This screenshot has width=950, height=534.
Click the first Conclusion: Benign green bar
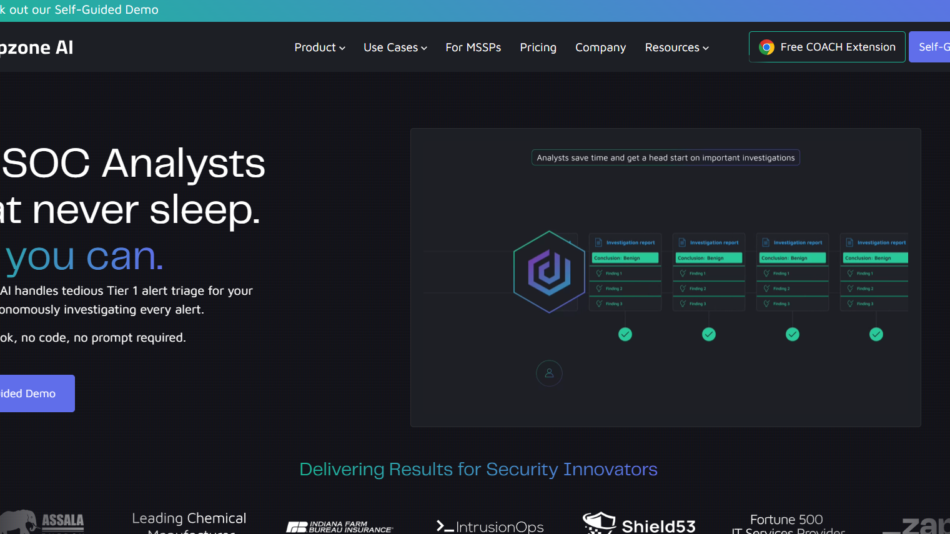click(625, 257)
